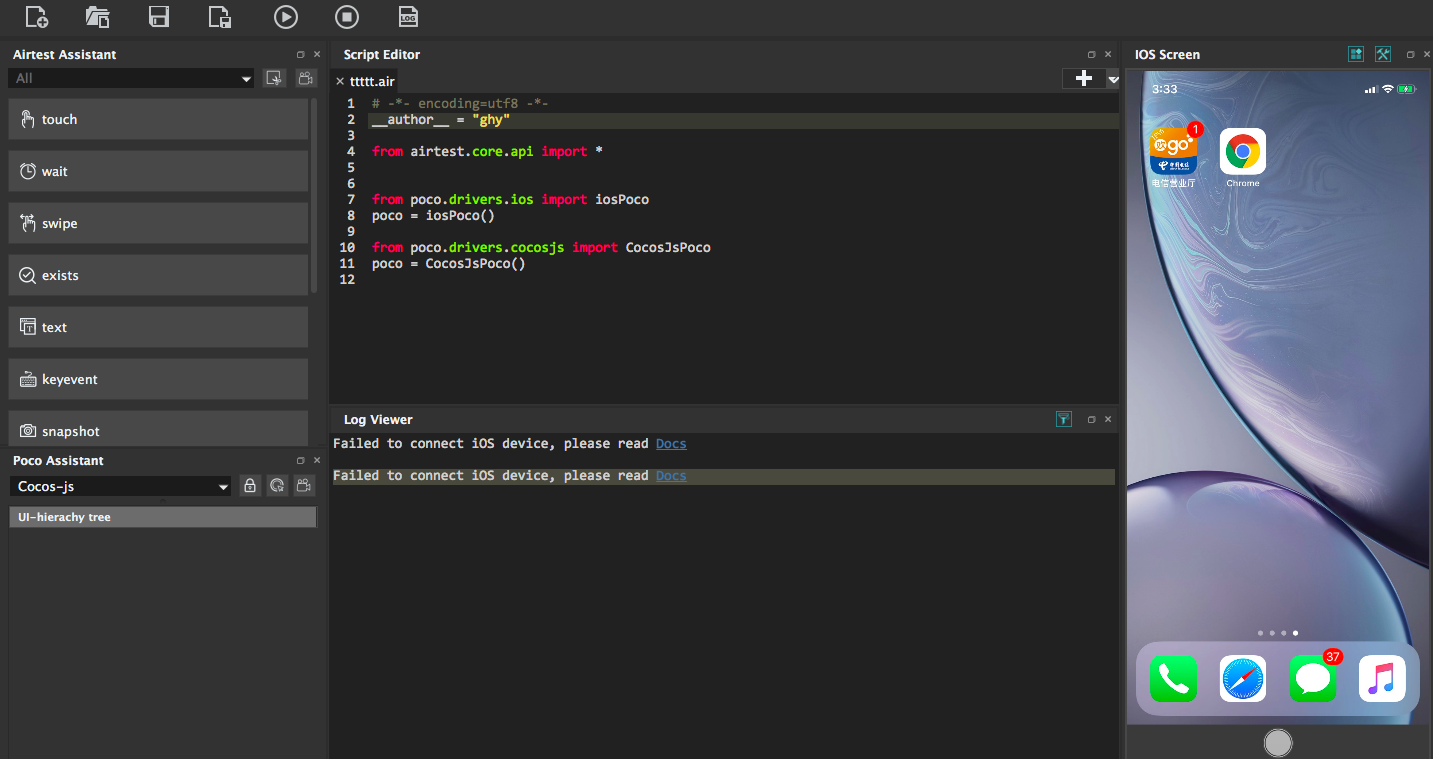Create a new script file from toolbar
Image resolution: width=1433 pixels, height=759 pixels.
[x=36, y=16]
